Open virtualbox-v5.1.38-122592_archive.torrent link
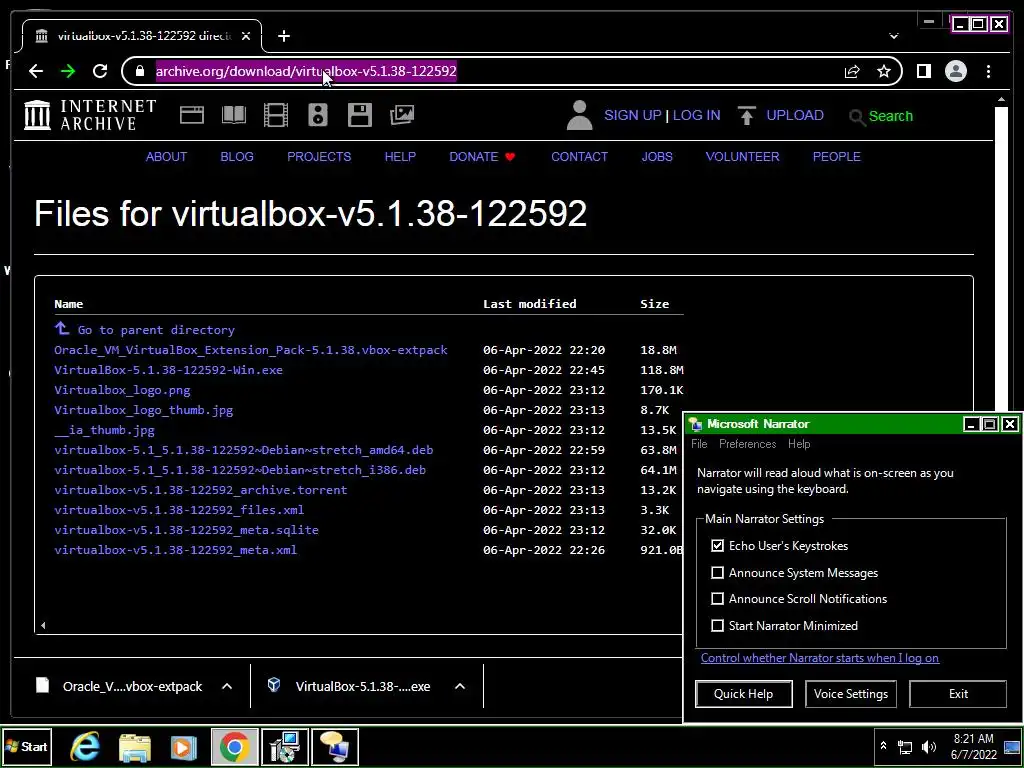Screen dimensions: 1024x768 point(200,490)
